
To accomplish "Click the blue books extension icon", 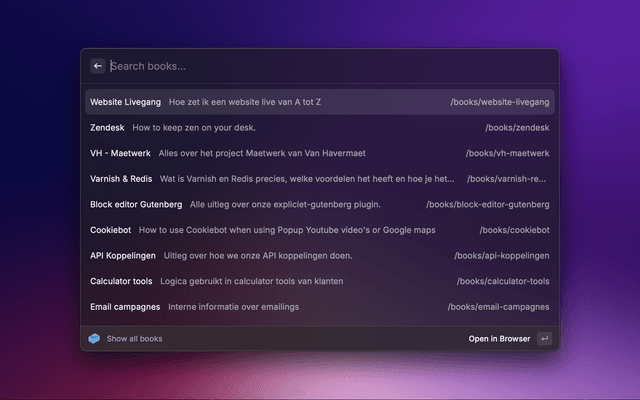I will (x=94, y=339).
